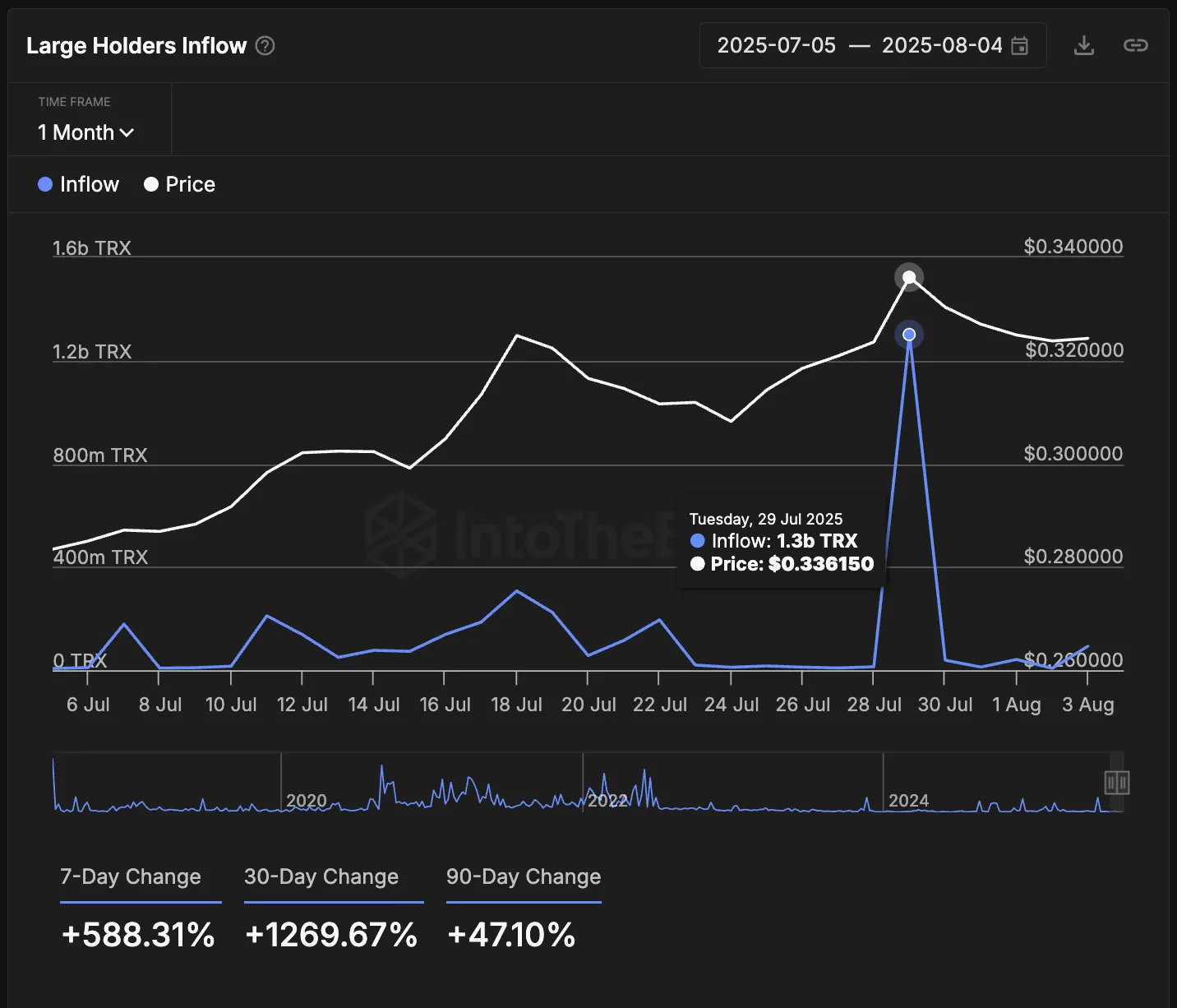Image resolution: width=1177 pixels, height=1008 pixels.
Task: Expand the chevron next to 1 Month
Action: [x=127, y=132]
